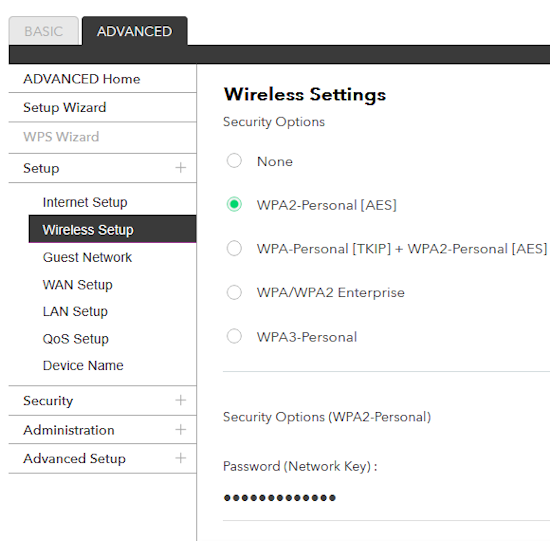Select the None security option
Viewport: 550px width, 541px height.
point(234,161)
